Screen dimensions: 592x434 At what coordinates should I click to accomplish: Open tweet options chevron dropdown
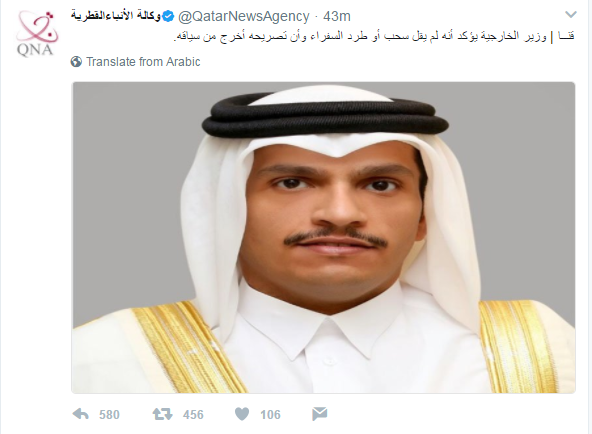pyautogui.click(x=570, y=15)
